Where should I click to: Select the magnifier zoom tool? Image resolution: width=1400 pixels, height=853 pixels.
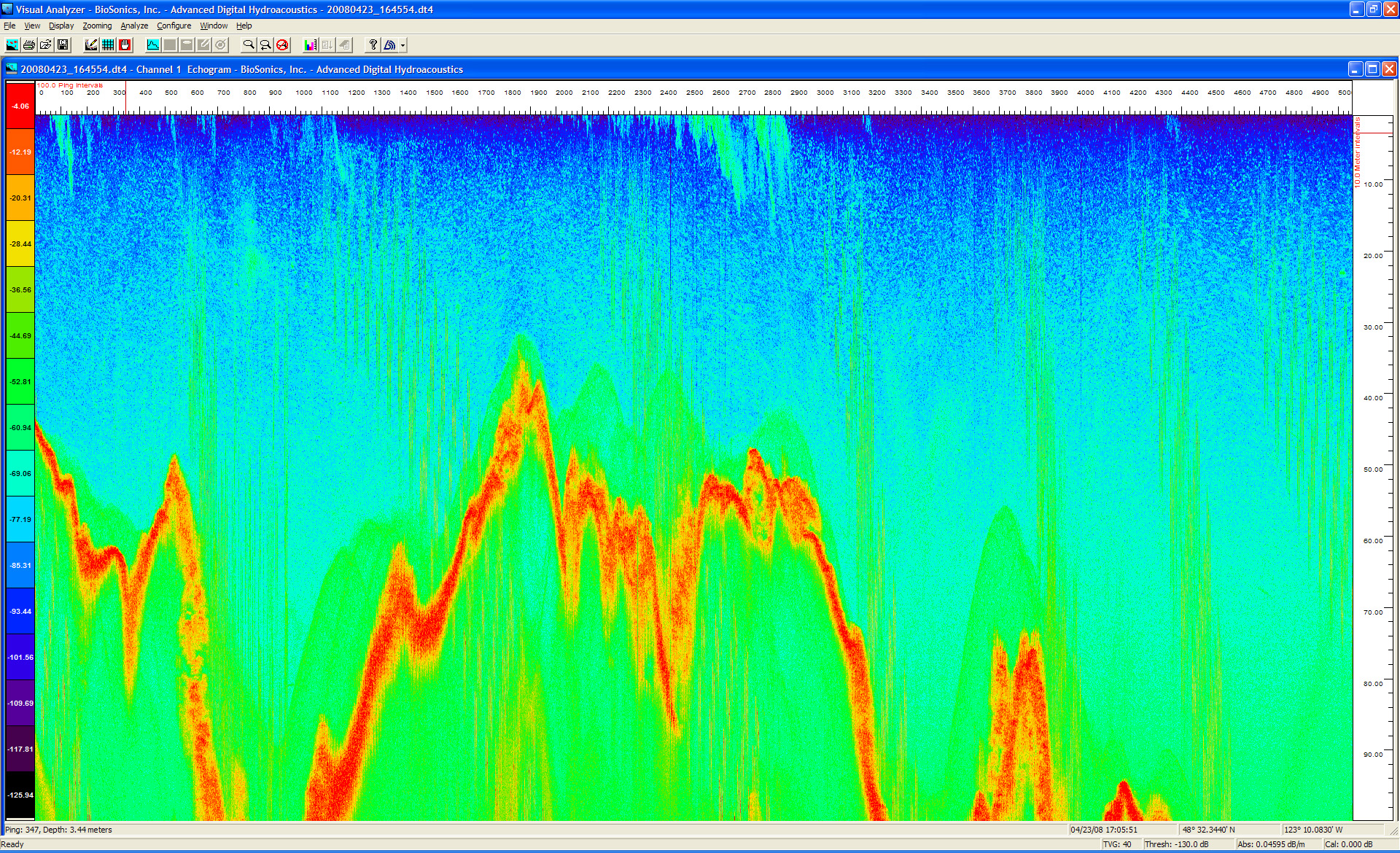[249, 45]
